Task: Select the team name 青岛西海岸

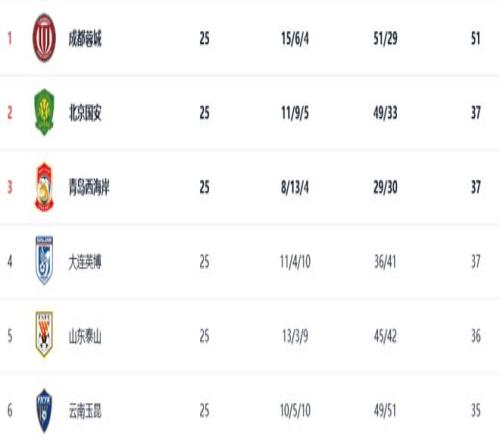Action: [89, 187]
